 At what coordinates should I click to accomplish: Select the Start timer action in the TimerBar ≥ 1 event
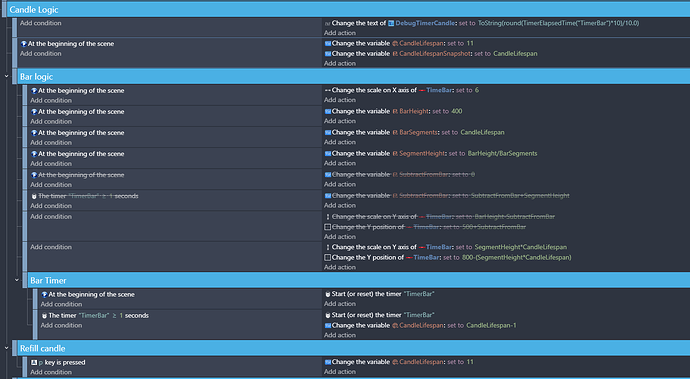coord(379,315)
